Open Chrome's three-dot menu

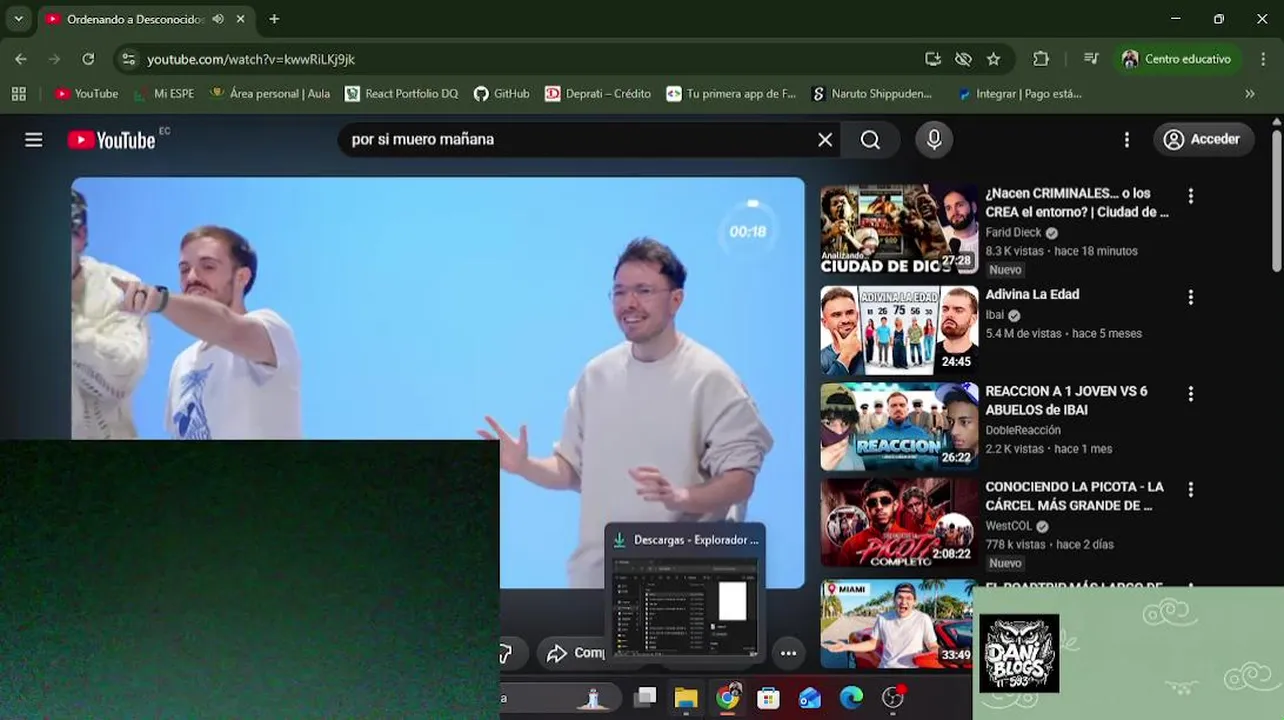[1264, 59]
